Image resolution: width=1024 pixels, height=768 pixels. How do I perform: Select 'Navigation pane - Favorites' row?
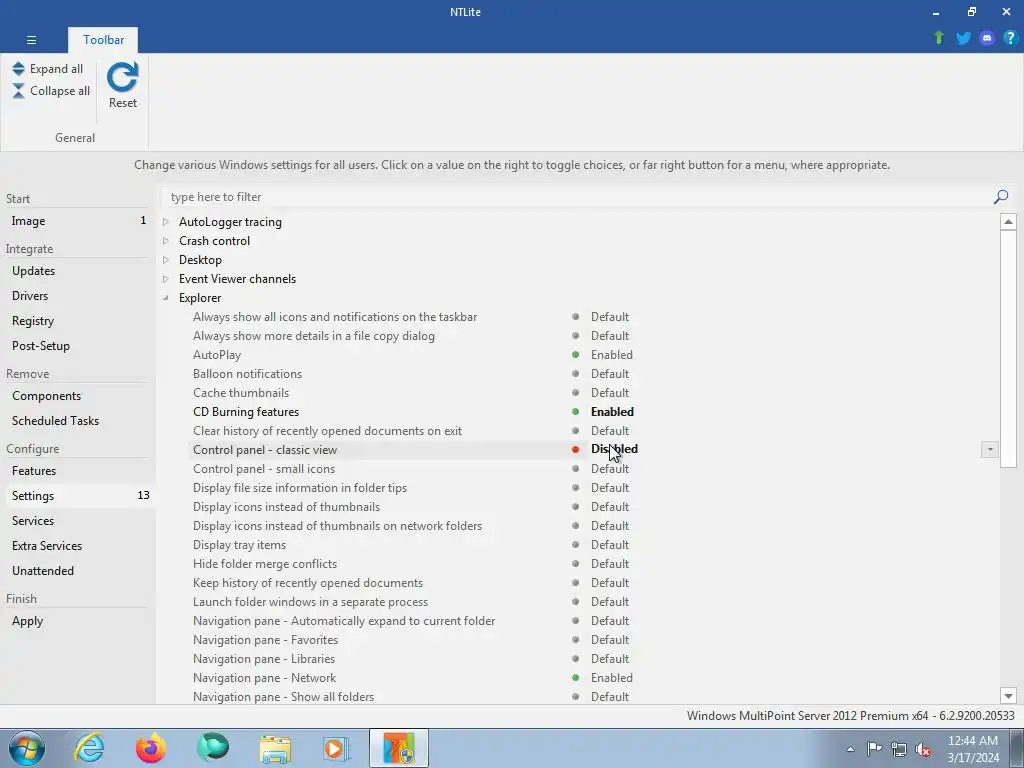click(265, 640)
